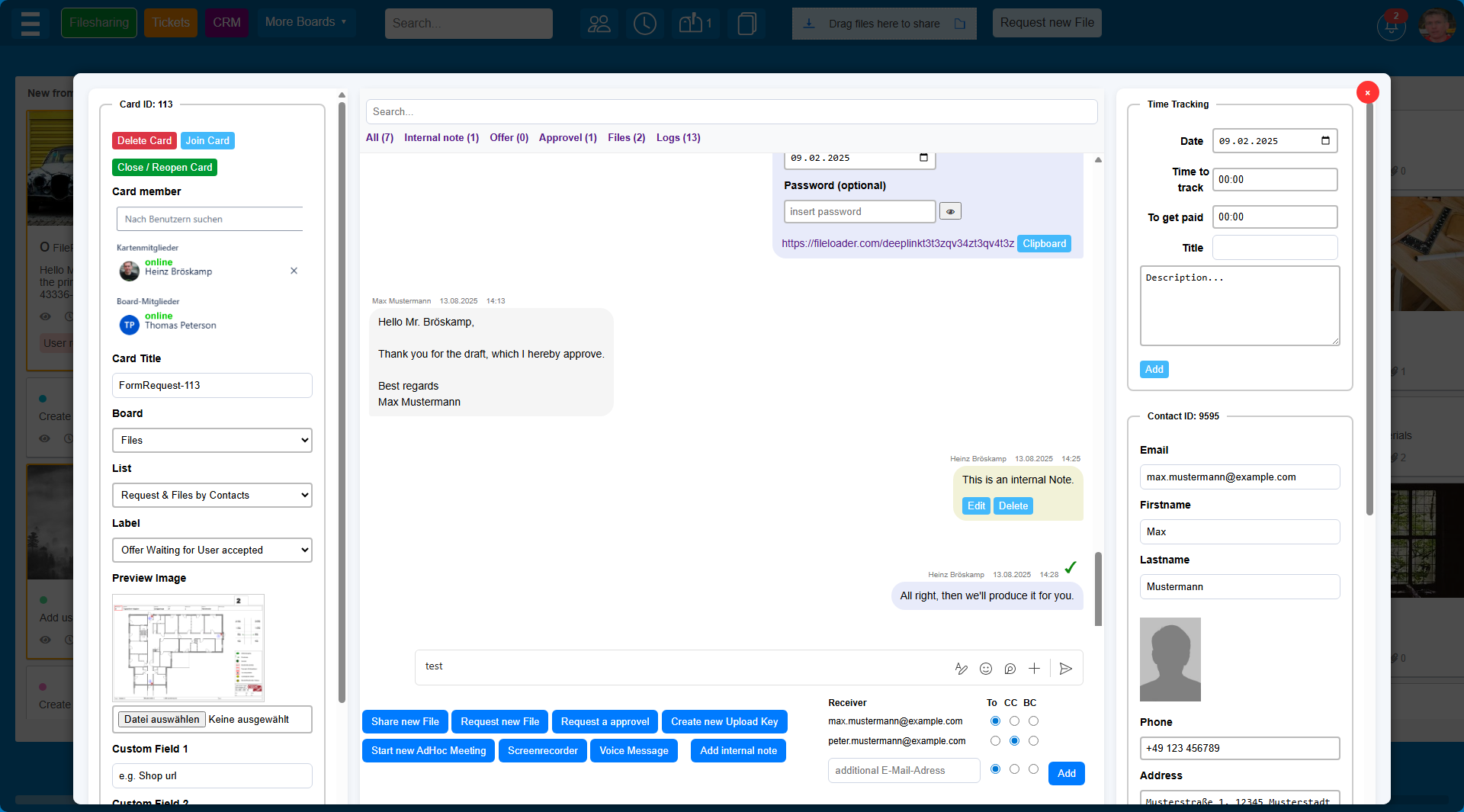This screenshot has width=1464, height=812.
Task: Copy the fileloader link via the Clipboard button
Action: tap(1044, 243)
